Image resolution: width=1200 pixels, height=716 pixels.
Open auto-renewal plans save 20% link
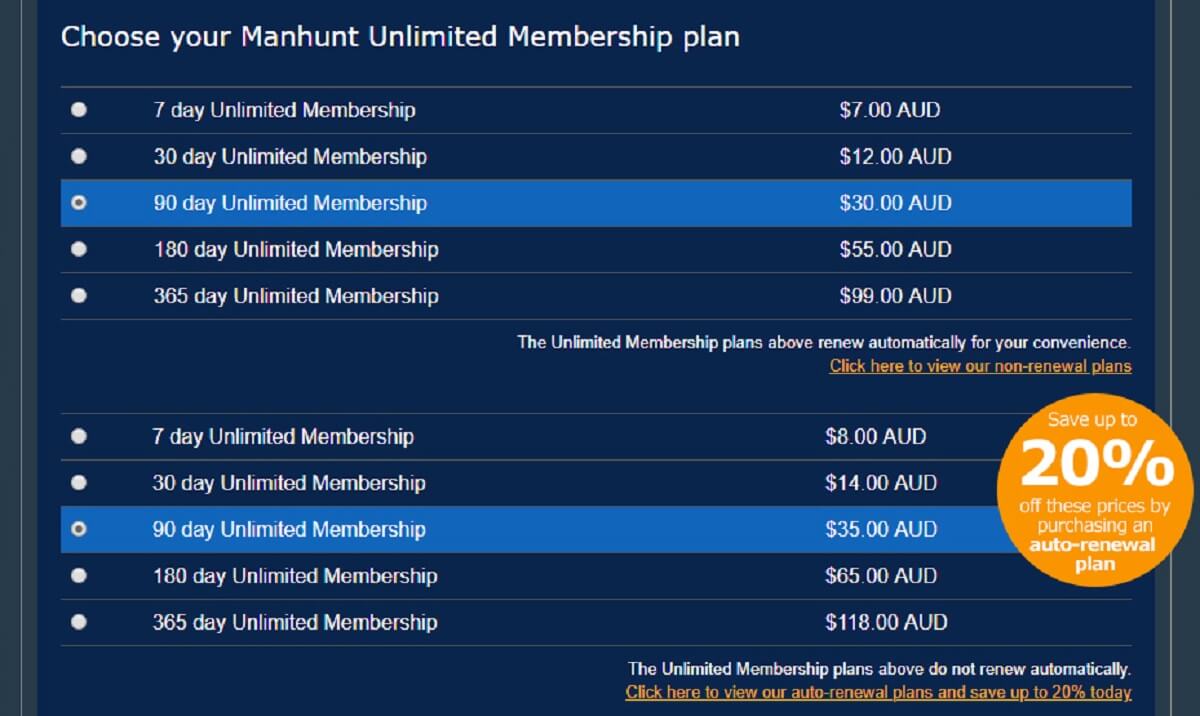878,692
